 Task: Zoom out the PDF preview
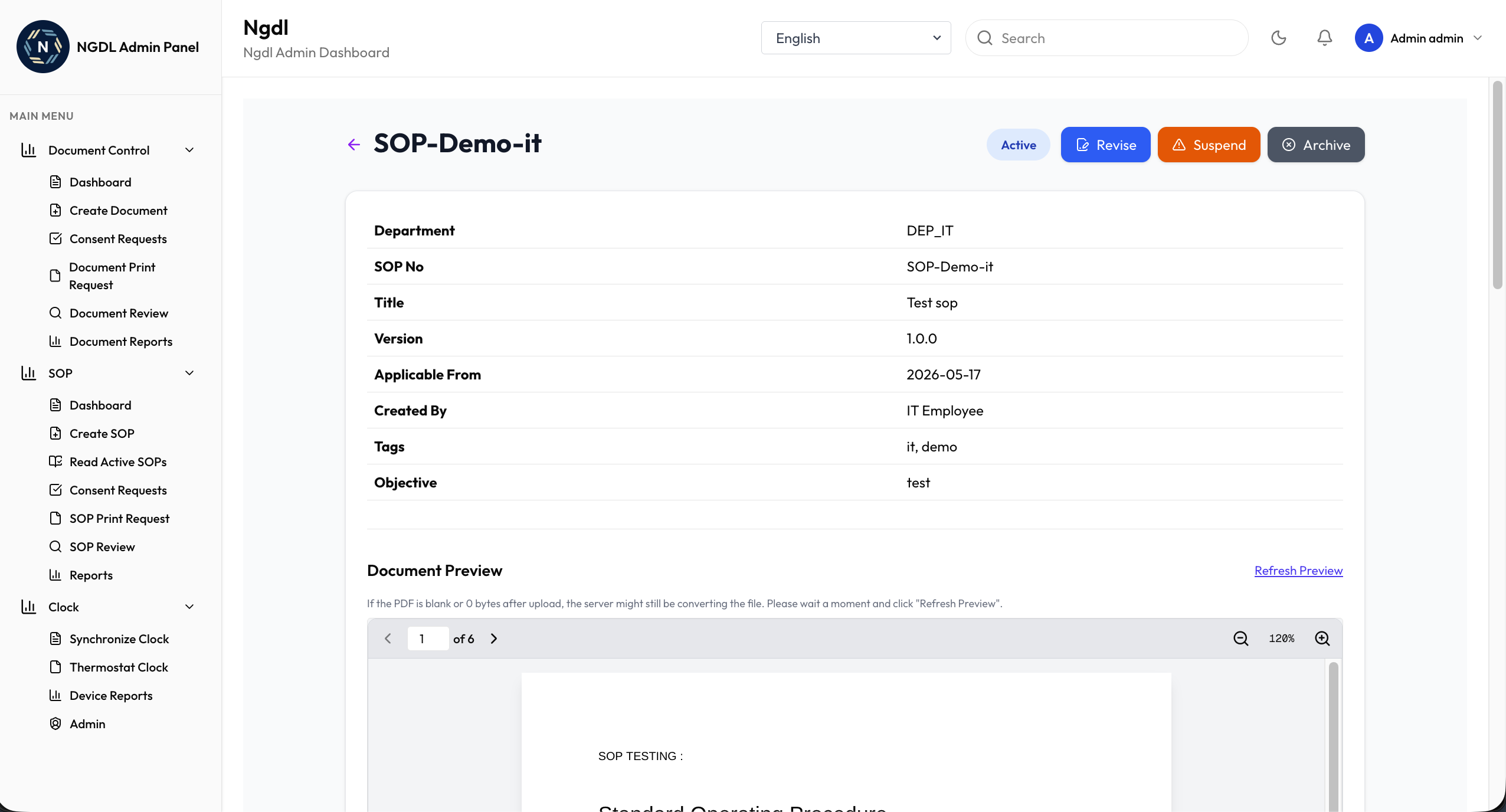click(1240, 639)
